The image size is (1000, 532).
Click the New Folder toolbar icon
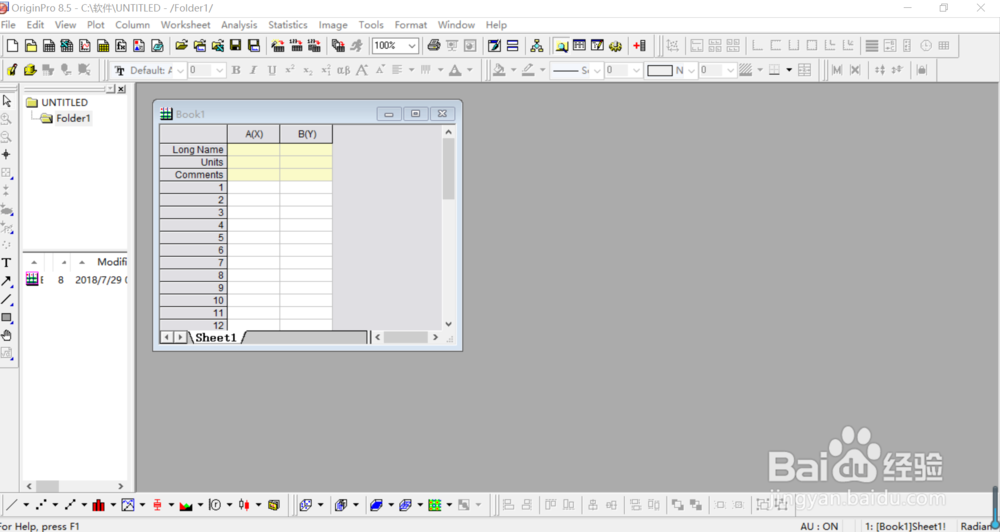coord(30,45)
